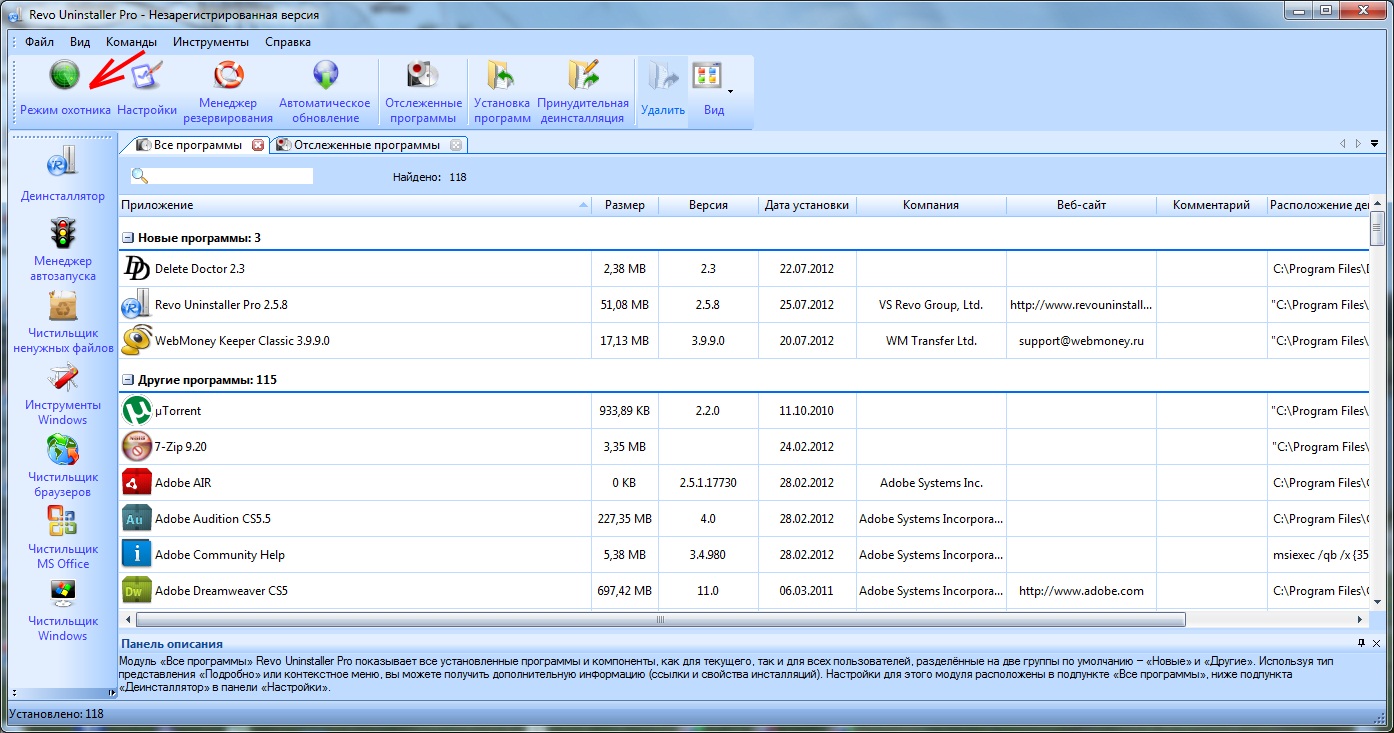
Task: Click the program search input field
Action: (x=232, y=176)
